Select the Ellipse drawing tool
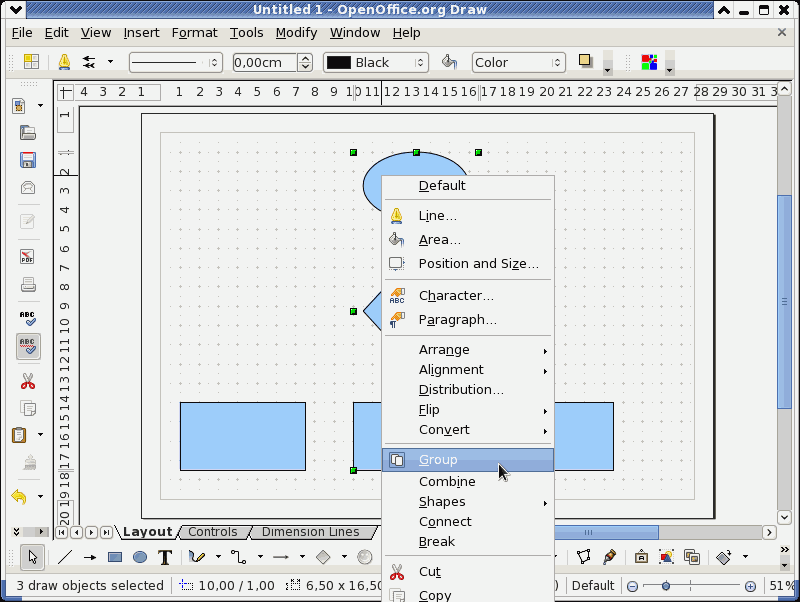The image size is (800, 602). (x=140, y=557)
